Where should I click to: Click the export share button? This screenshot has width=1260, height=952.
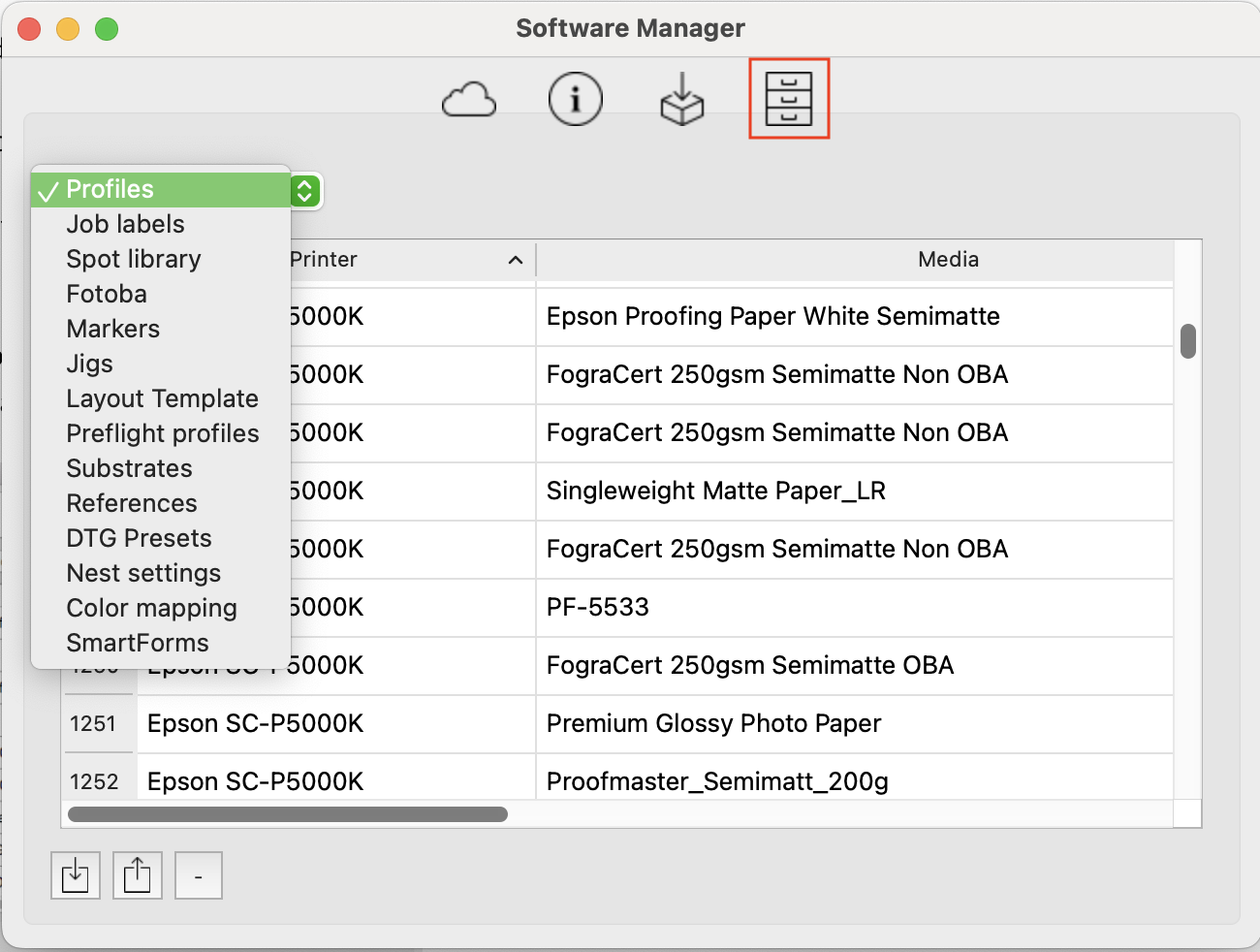coord(138,875)
